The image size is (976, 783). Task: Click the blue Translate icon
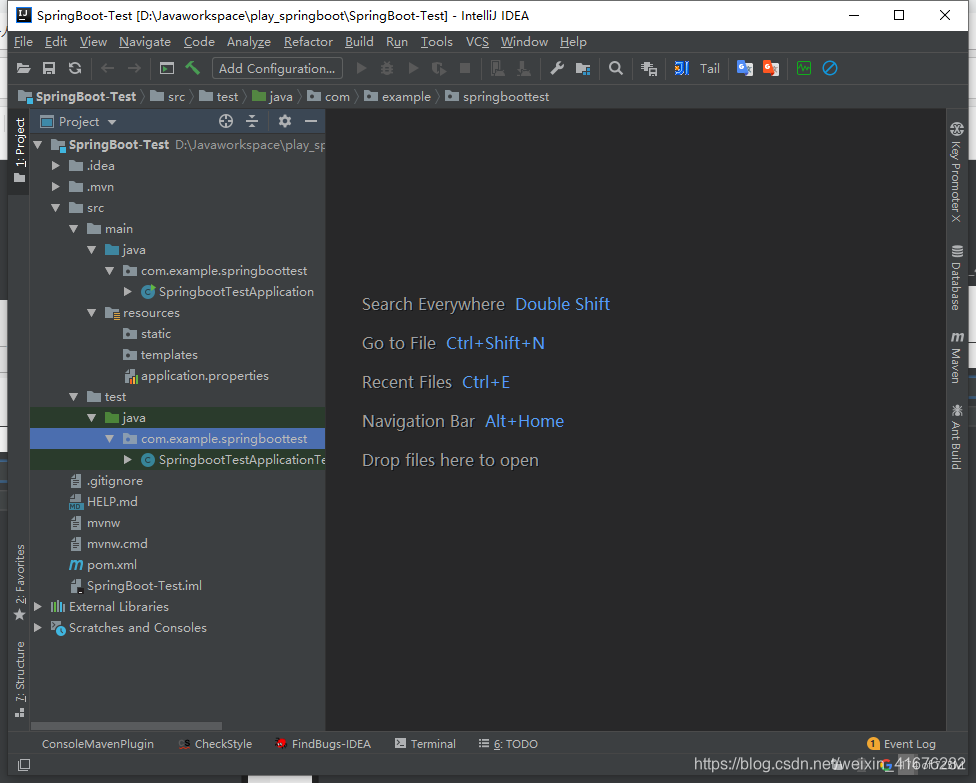click(745, 68)
